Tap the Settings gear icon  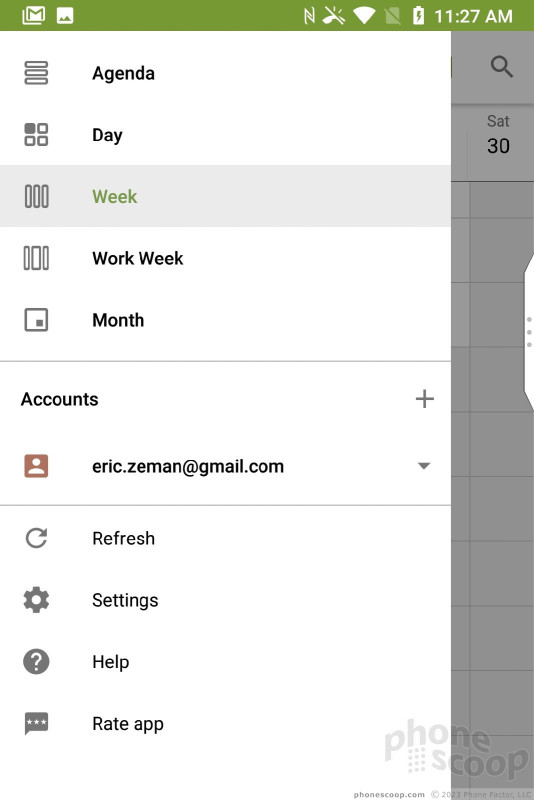pos(36,599)
